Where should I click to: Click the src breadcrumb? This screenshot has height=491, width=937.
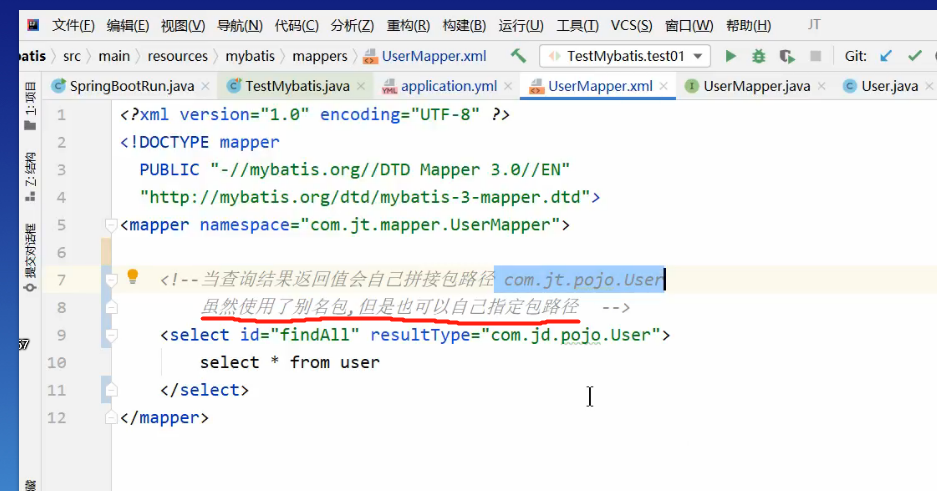(x=72, y=56)
